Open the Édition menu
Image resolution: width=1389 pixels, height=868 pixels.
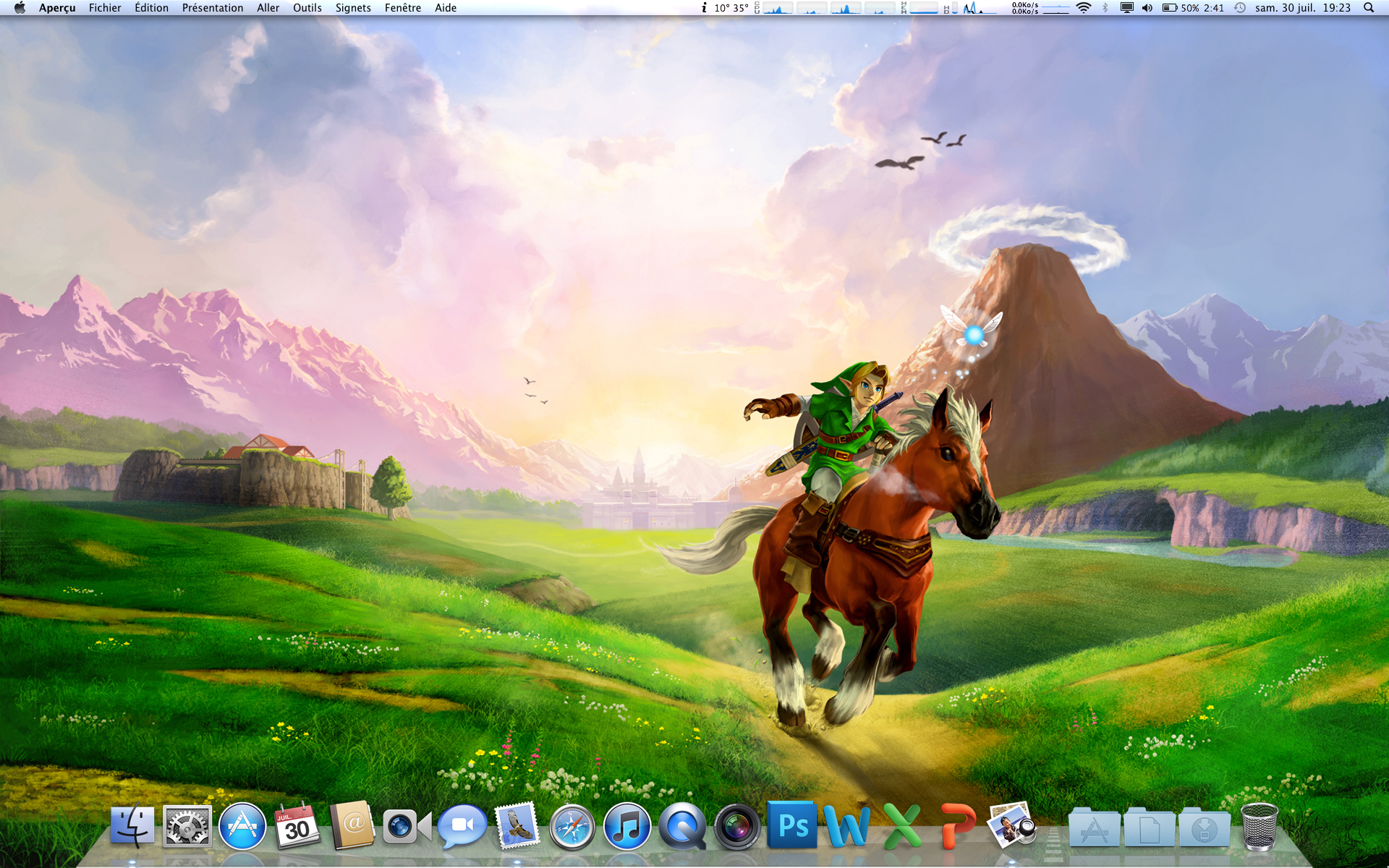151,8
